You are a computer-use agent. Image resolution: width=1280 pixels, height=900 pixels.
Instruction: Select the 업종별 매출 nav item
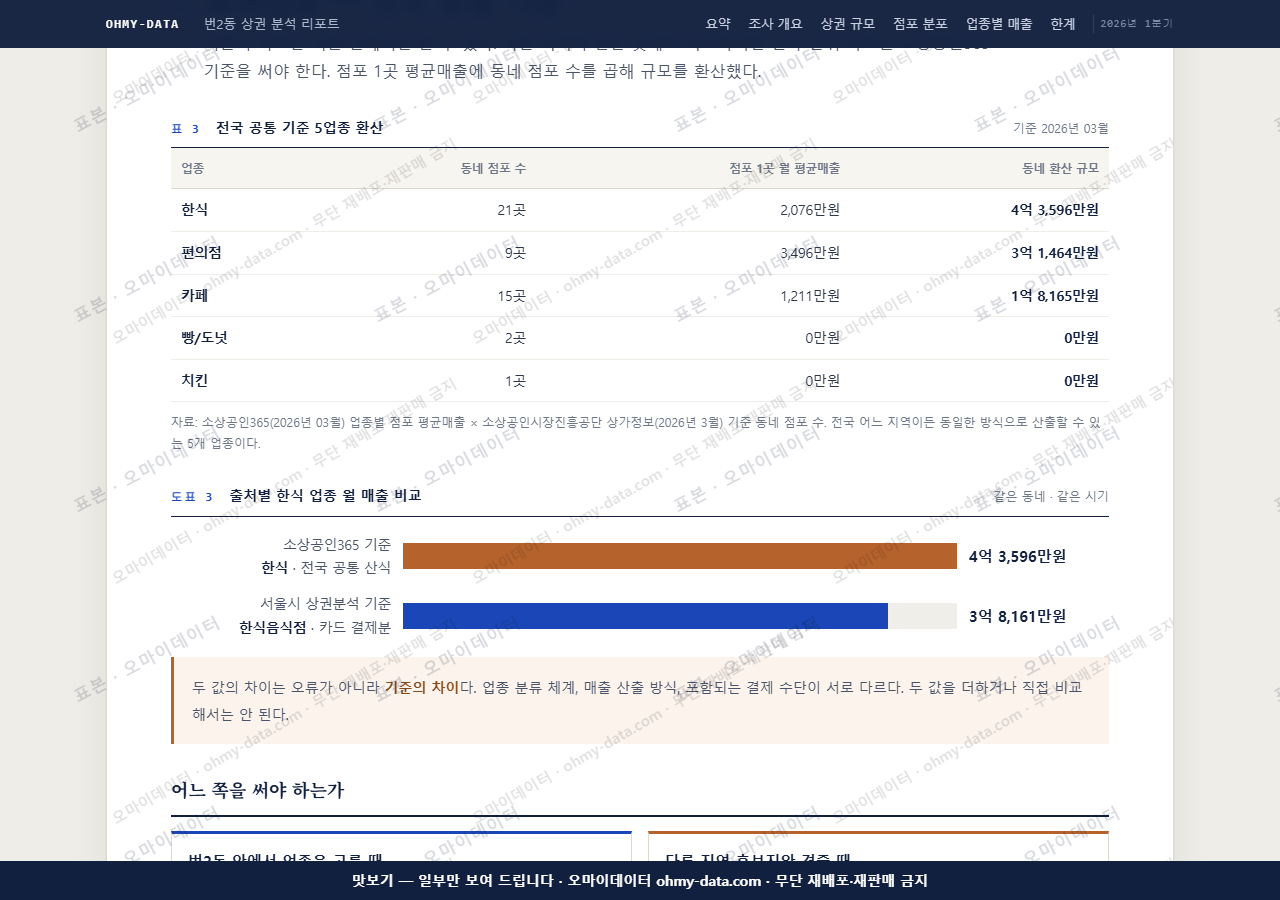(999, 24)
